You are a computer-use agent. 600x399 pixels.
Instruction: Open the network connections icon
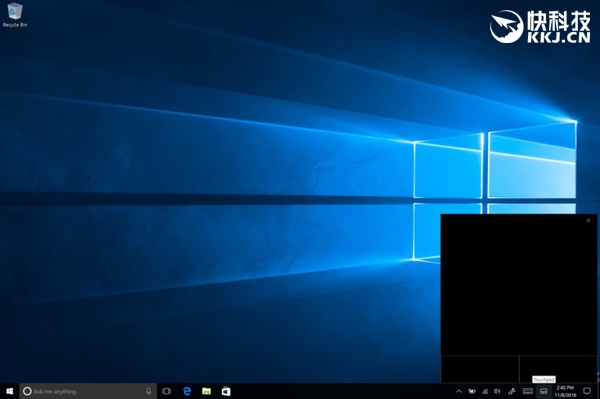pos(485,391)
